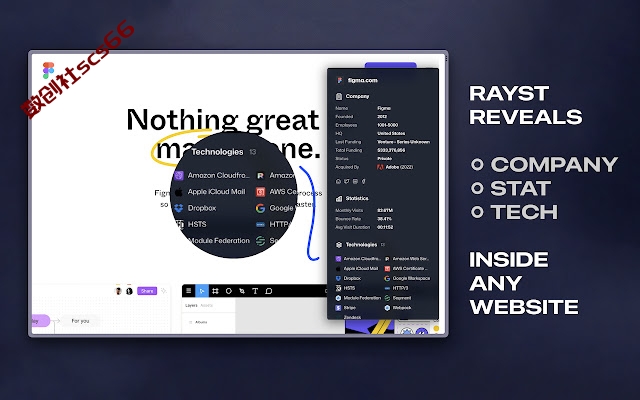Click AWS Certificate entry in panel

tap(407, 269)
